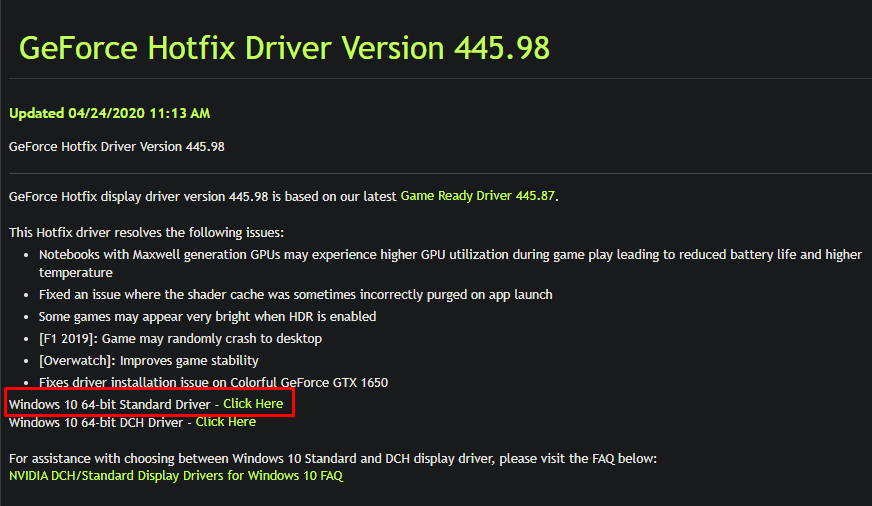
Task: Click Here for Windows 10 Standard Driver
Action: (253, 404)
